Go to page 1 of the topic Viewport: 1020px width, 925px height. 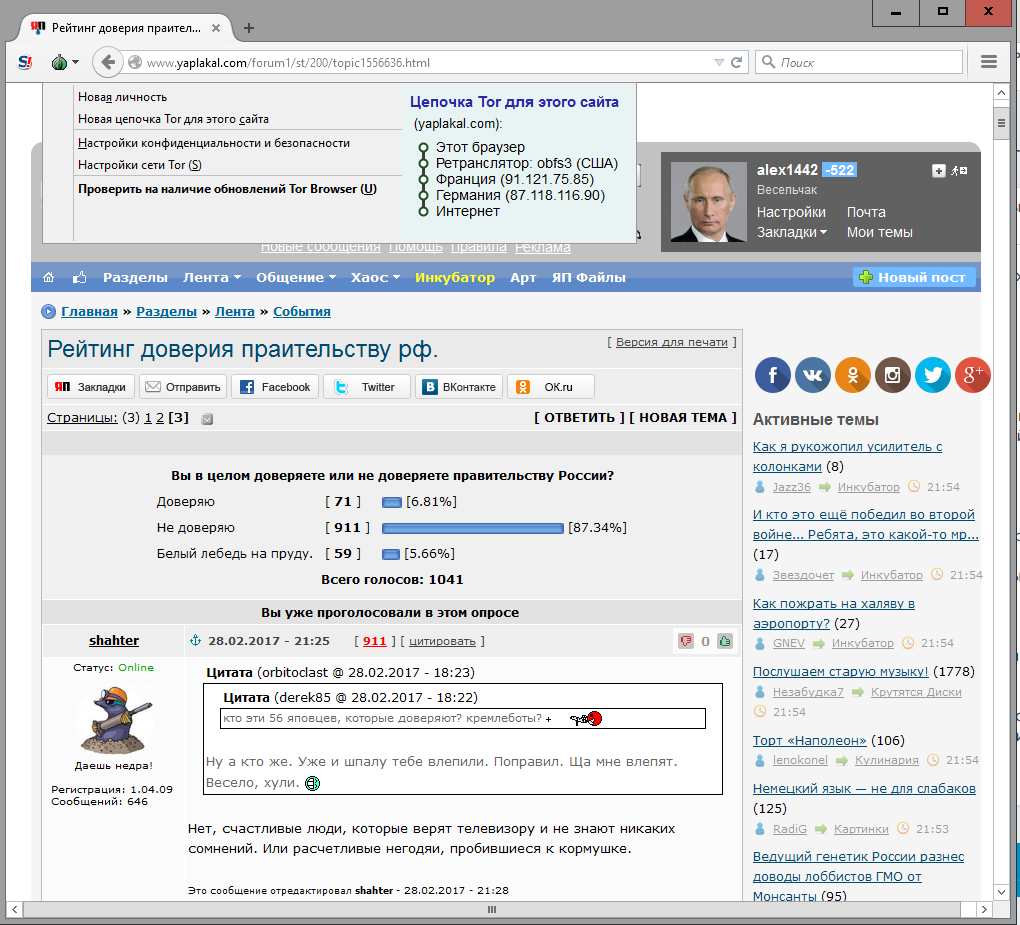coord(148,418)
